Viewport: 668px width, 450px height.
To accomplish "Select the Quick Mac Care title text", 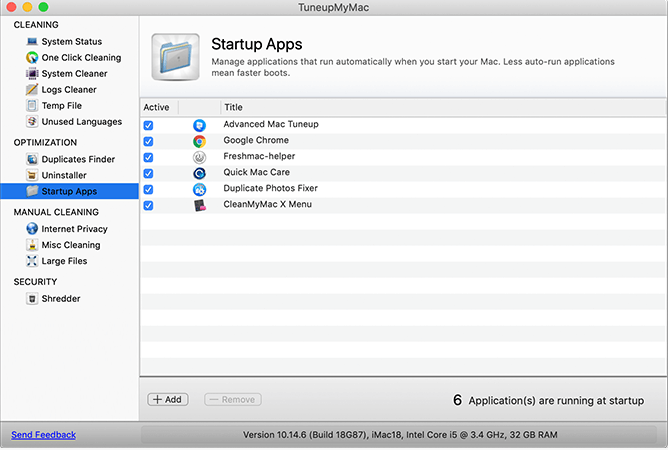I will pos(256,172).
